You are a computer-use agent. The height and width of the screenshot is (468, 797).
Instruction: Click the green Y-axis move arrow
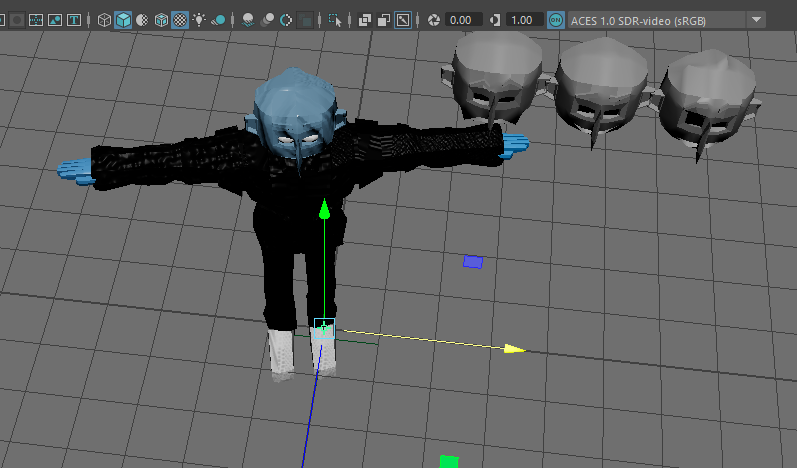pos(324,210)
